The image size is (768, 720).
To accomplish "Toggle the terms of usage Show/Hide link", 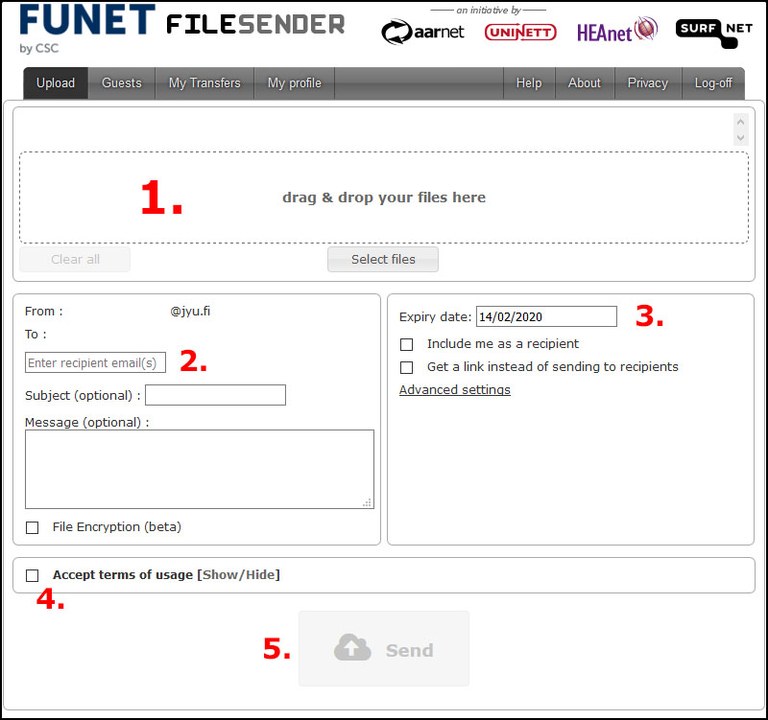I will click(x=239, y=575).
